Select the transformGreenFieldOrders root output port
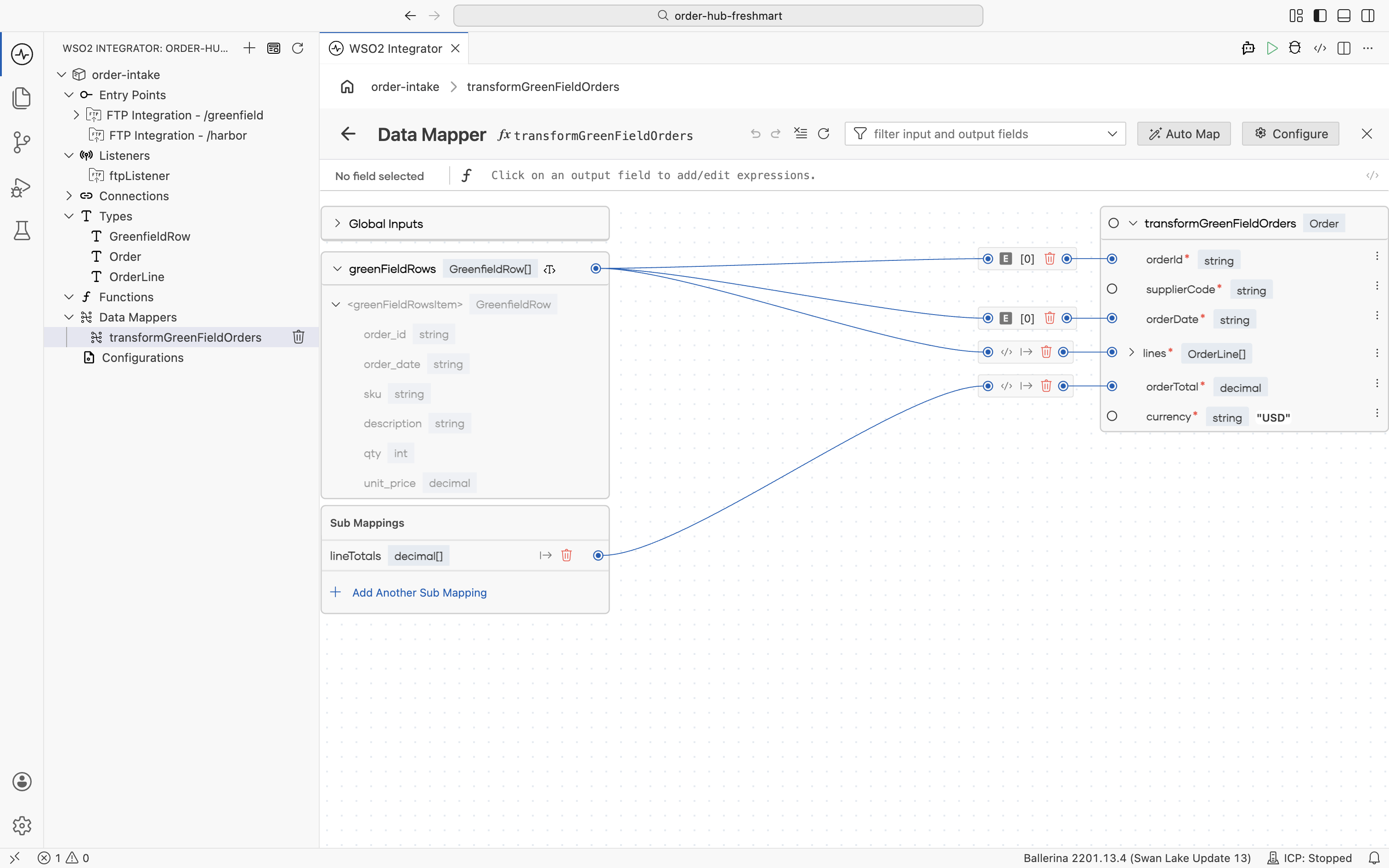Viewport: 1389px width, 868px height. click(x=1113, y=223)
